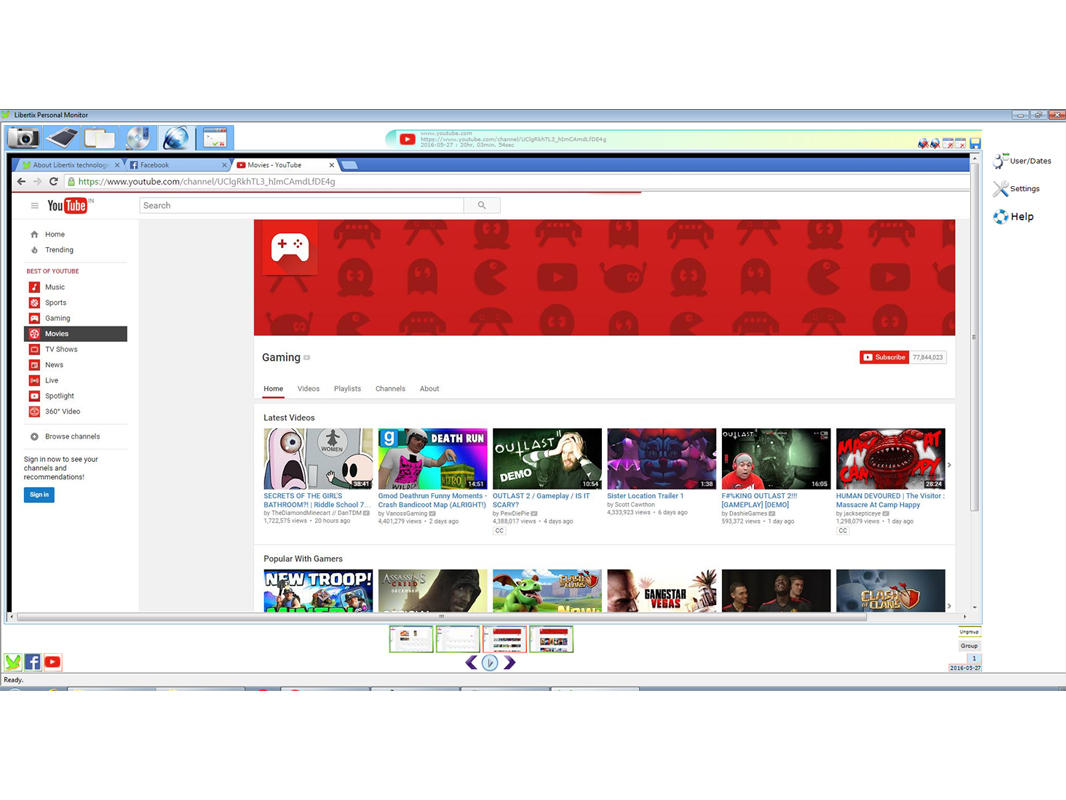Viewport: 1066px width, 800px height.
Task: Click the magnifier search button
Action: click(x=482, y=205)
